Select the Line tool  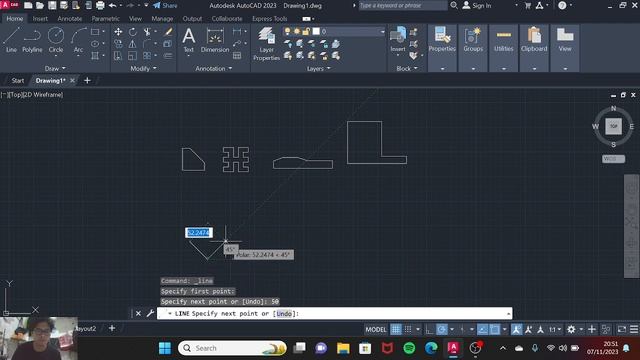[x=11, y=40]
